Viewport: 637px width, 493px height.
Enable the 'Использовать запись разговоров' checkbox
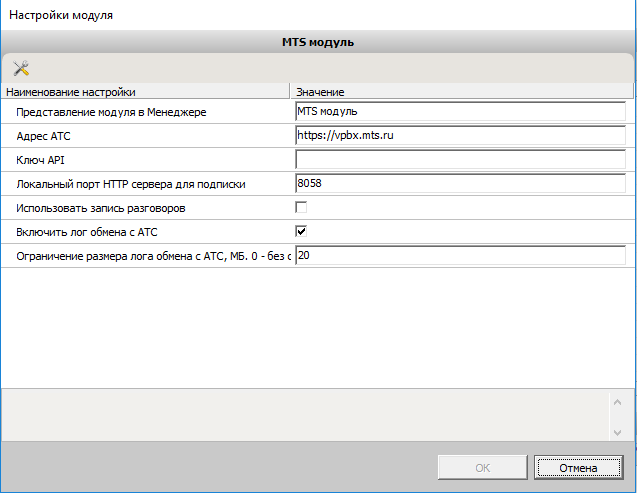click(x=301, y=208)
